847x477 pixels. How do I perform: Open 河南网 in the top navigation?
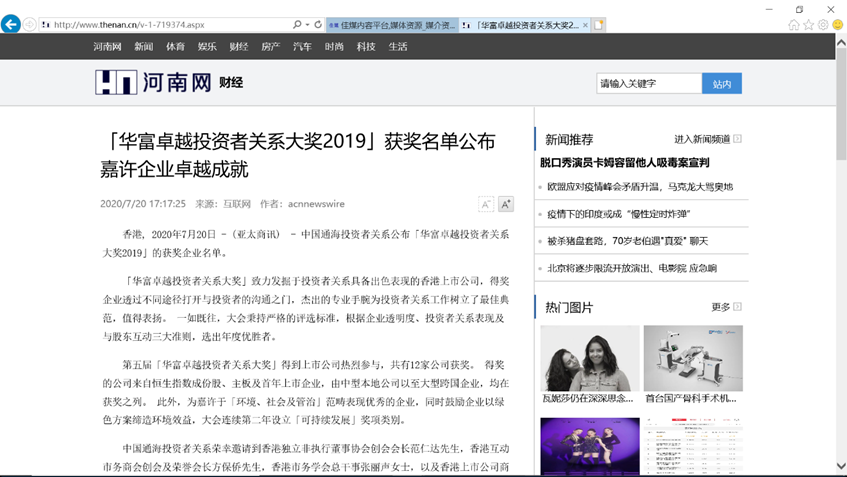click(x=107, y=46)
